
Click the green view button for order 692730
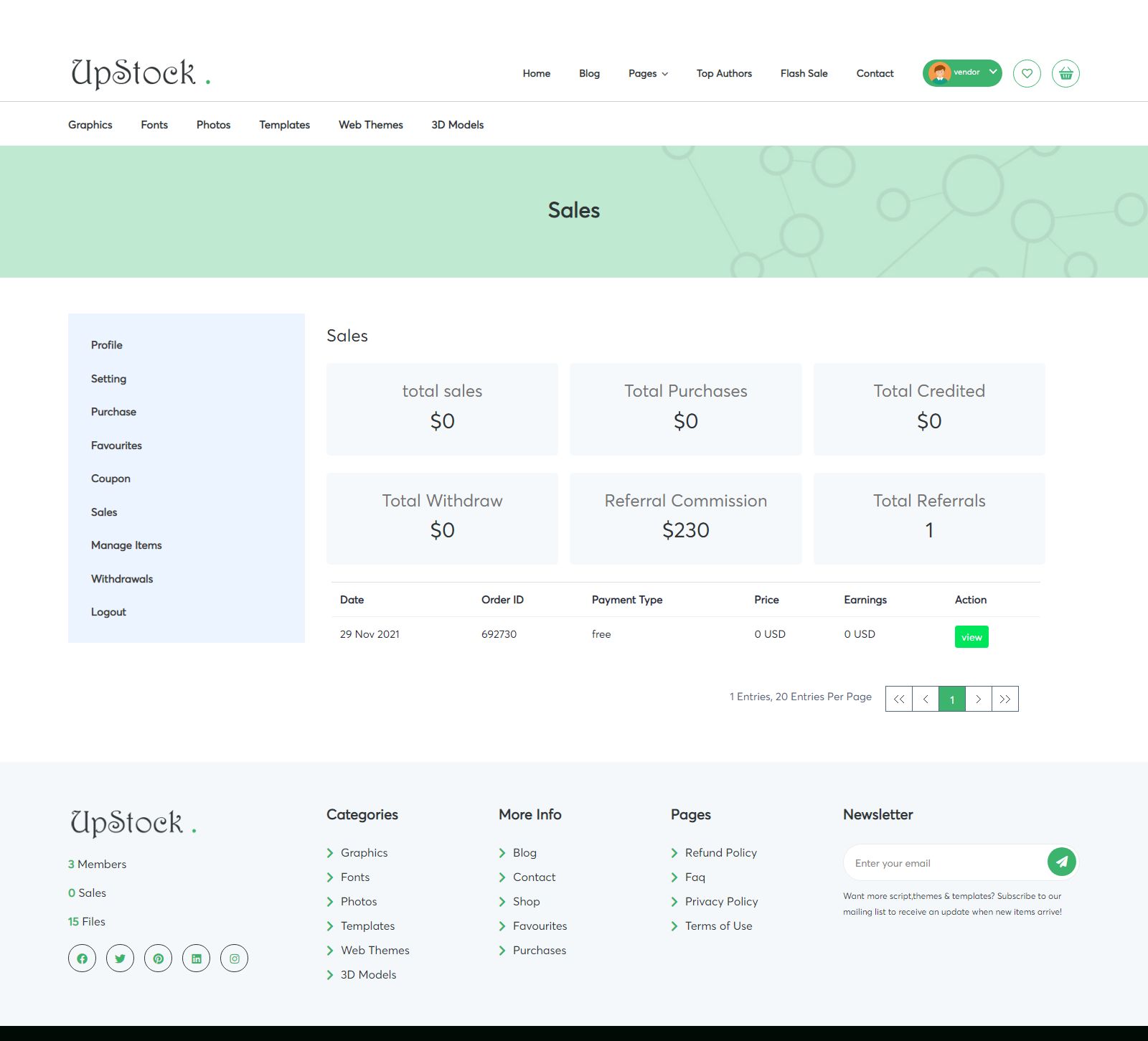pos(971,637)
